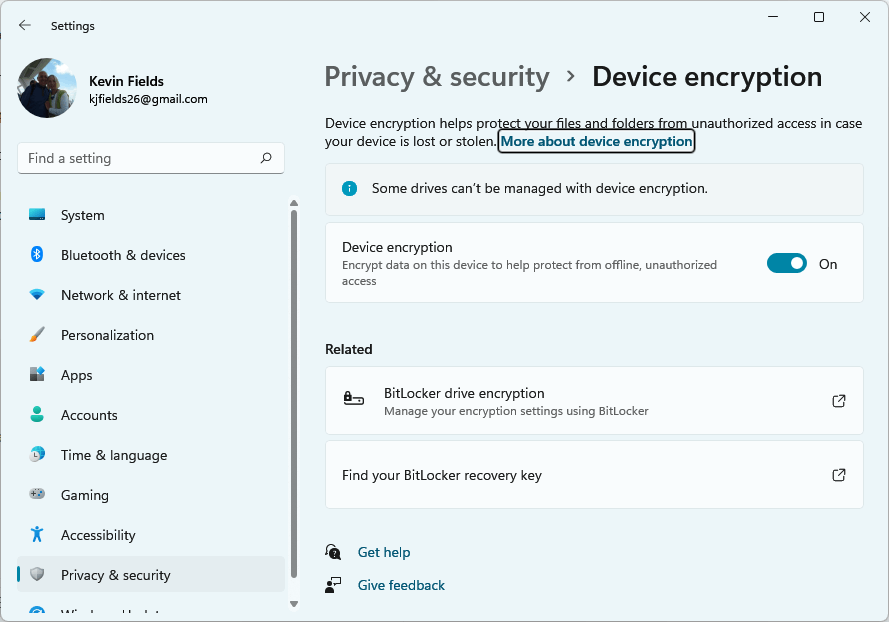The image size is (889, 622).
Task: Click the System monitor icon in sidebar
Action: (37, 215)
